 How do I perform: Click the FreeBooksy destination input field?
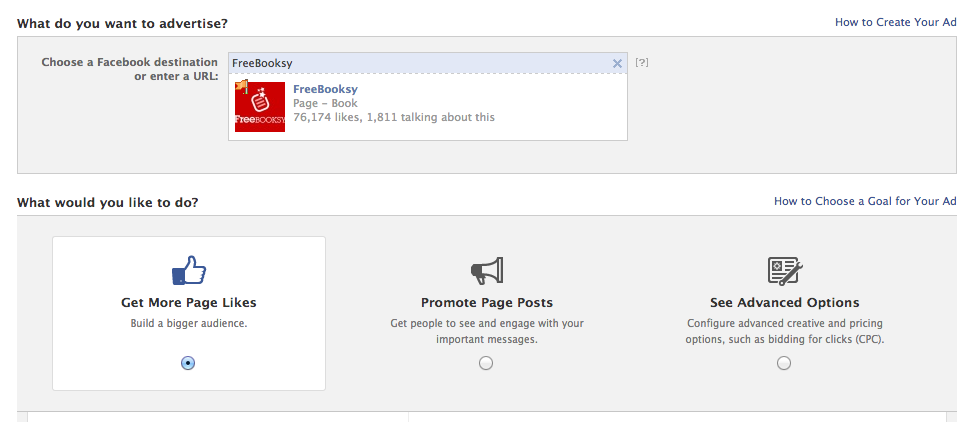click(x=420, y=63)
